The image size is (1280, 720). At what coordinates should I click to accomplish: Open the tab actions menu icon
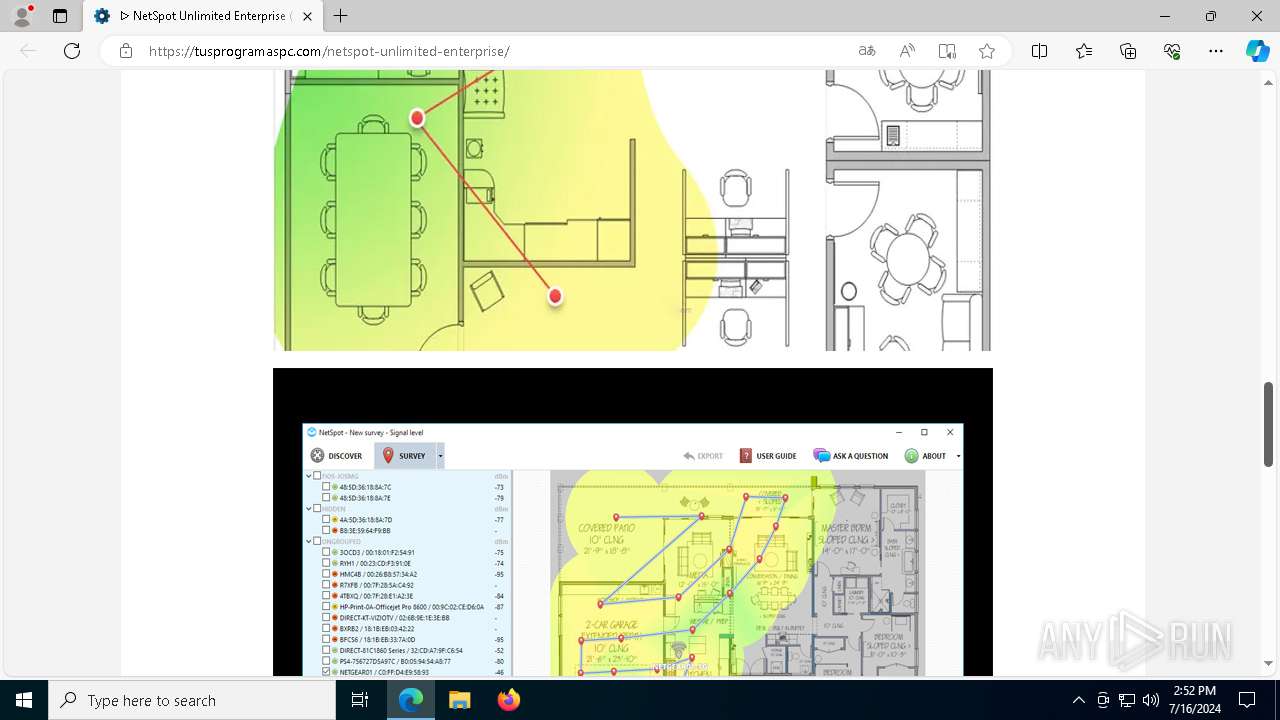coord(60,16)
